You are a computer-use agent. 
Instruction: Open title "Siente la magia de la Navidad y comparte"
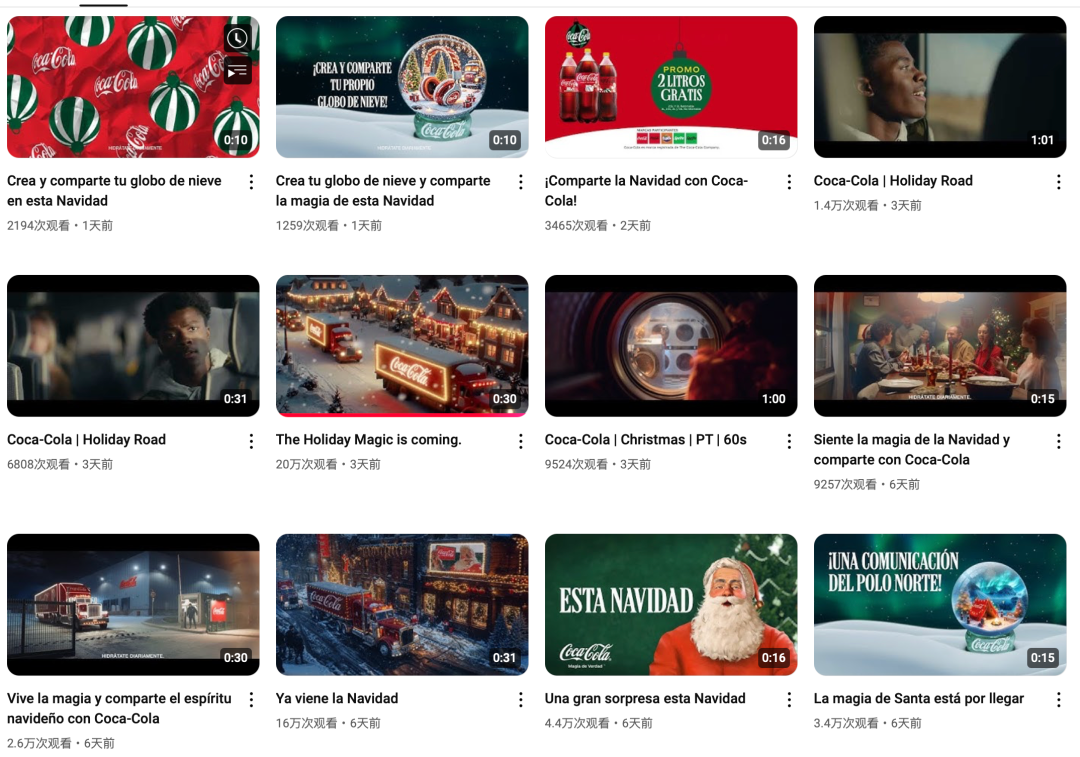tap(912, 450)
